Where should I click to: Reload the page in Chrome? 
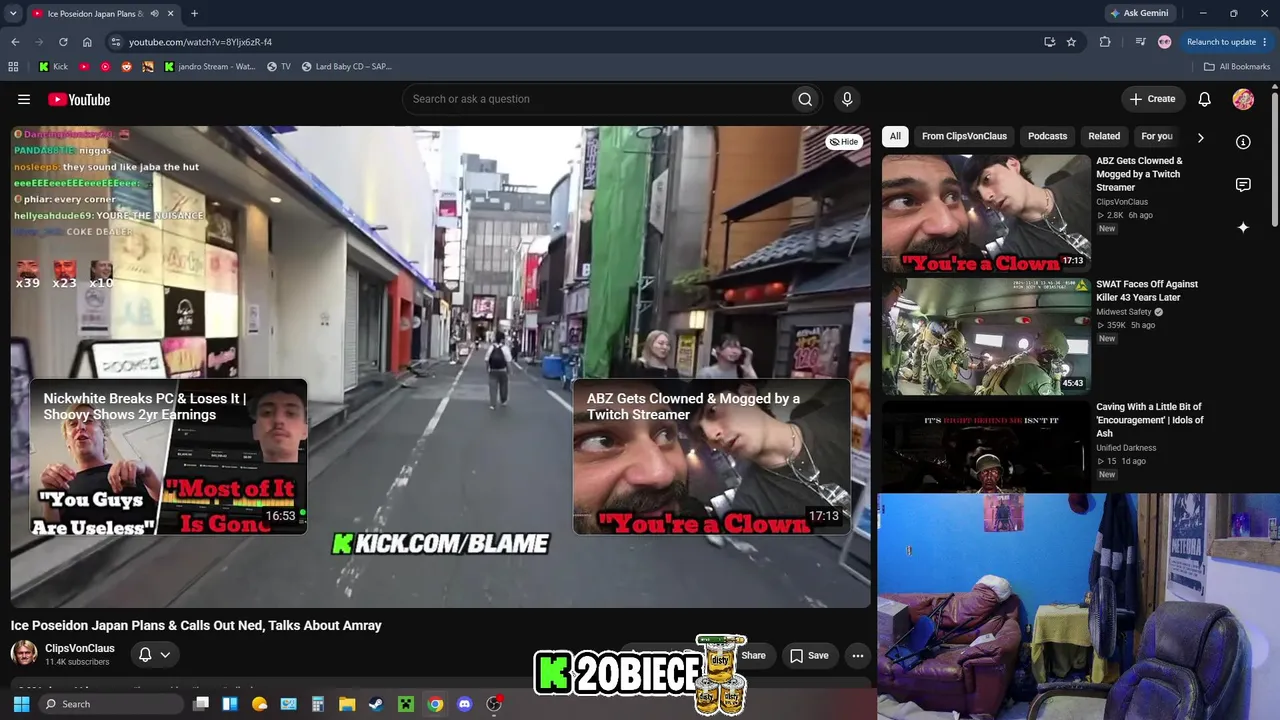63,42
